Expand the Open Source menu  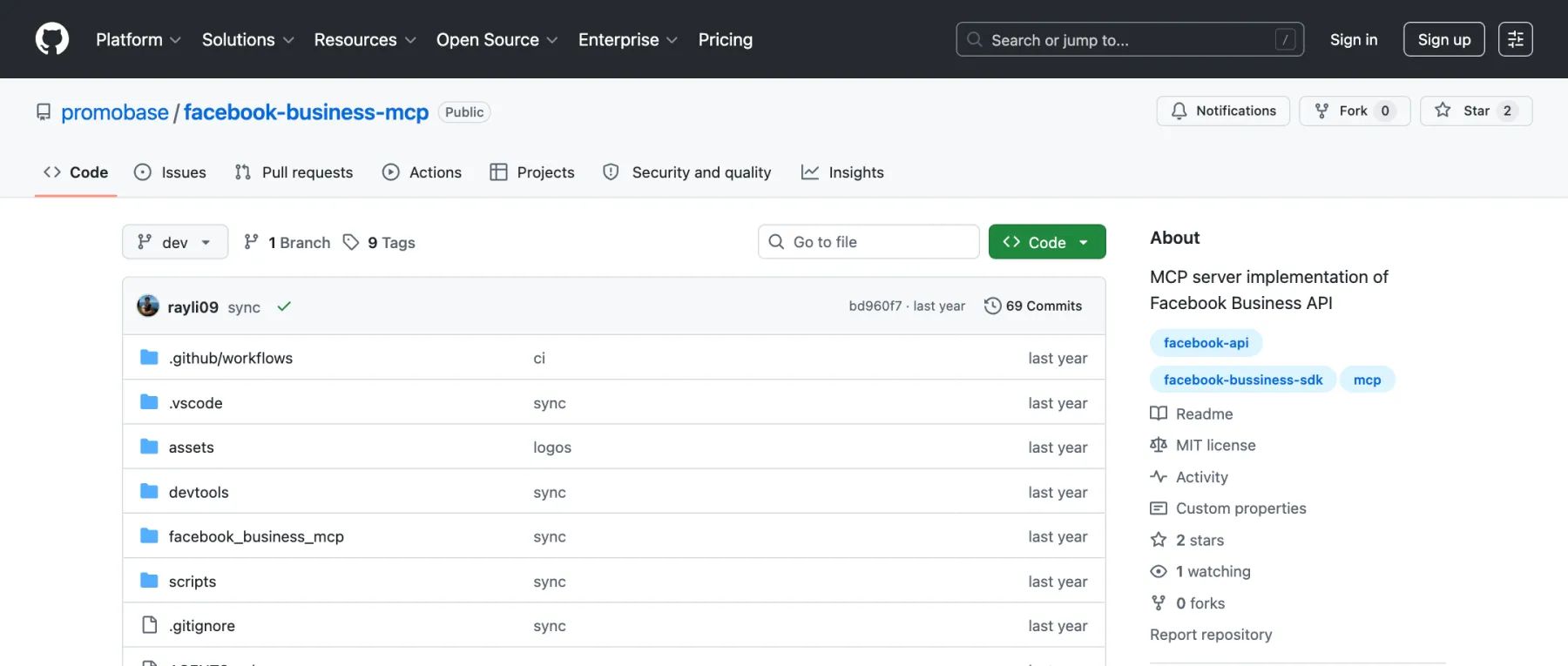point(497,40)
